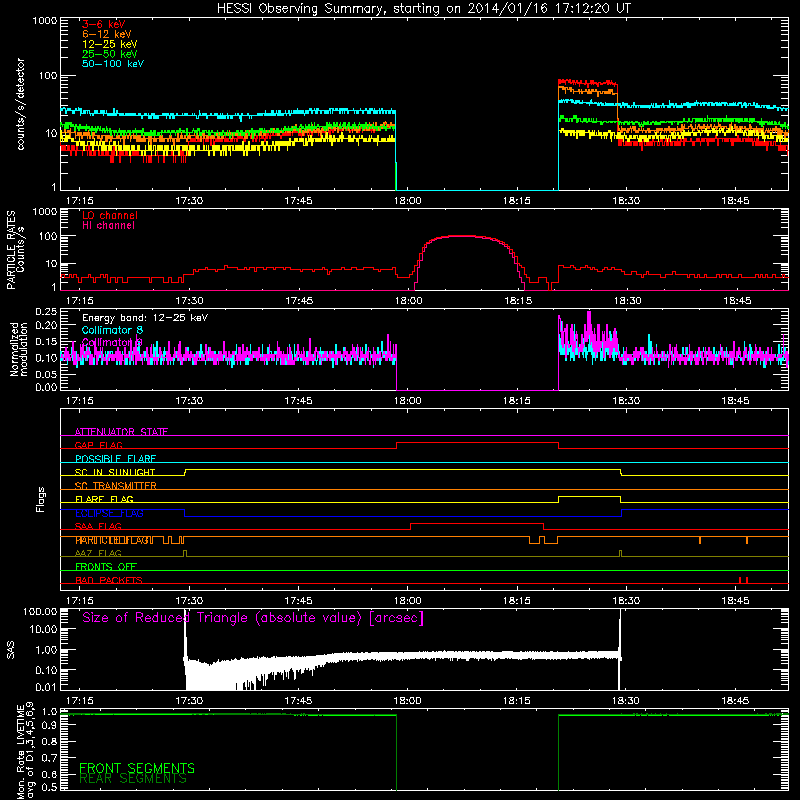This screenshot has width=800, height=800.
Task: Click the GAP FLAG label
Action: 99,445
